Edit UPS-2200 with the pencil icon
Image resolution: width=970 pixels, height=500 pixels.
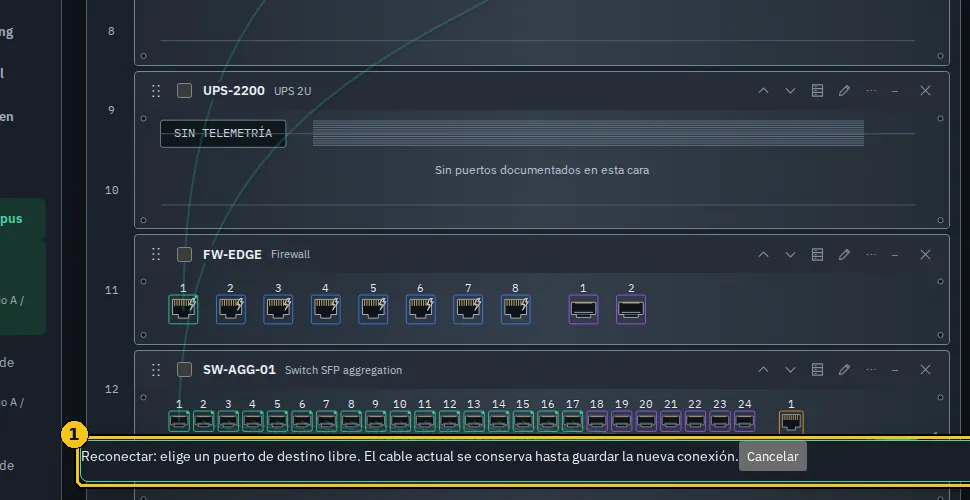[x=844, y=91]
